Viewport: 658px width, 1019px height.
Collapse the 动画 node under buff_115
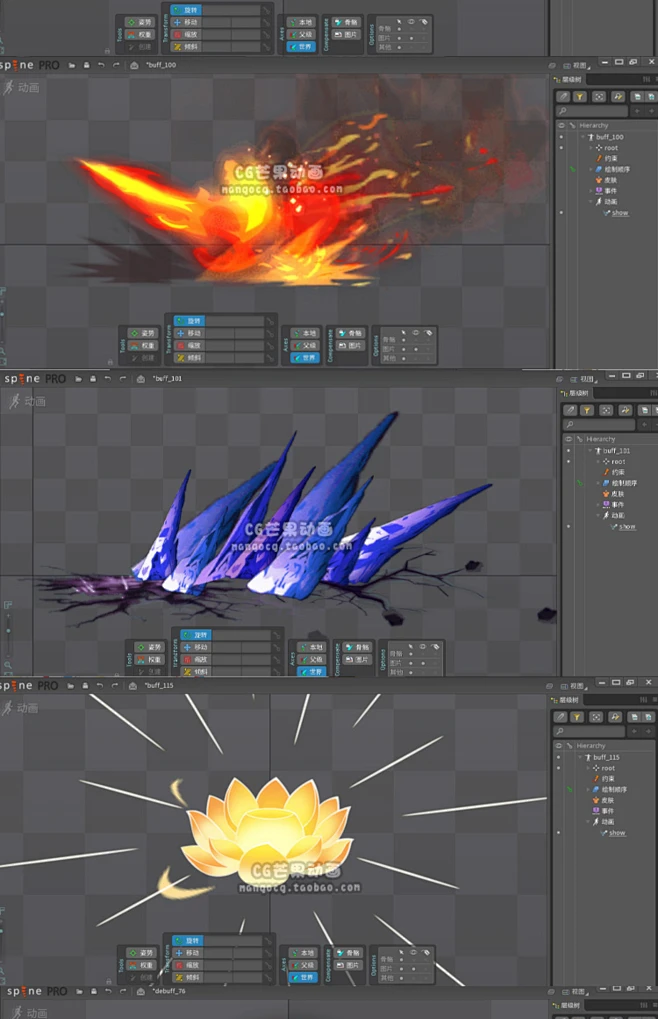(590, 822)
